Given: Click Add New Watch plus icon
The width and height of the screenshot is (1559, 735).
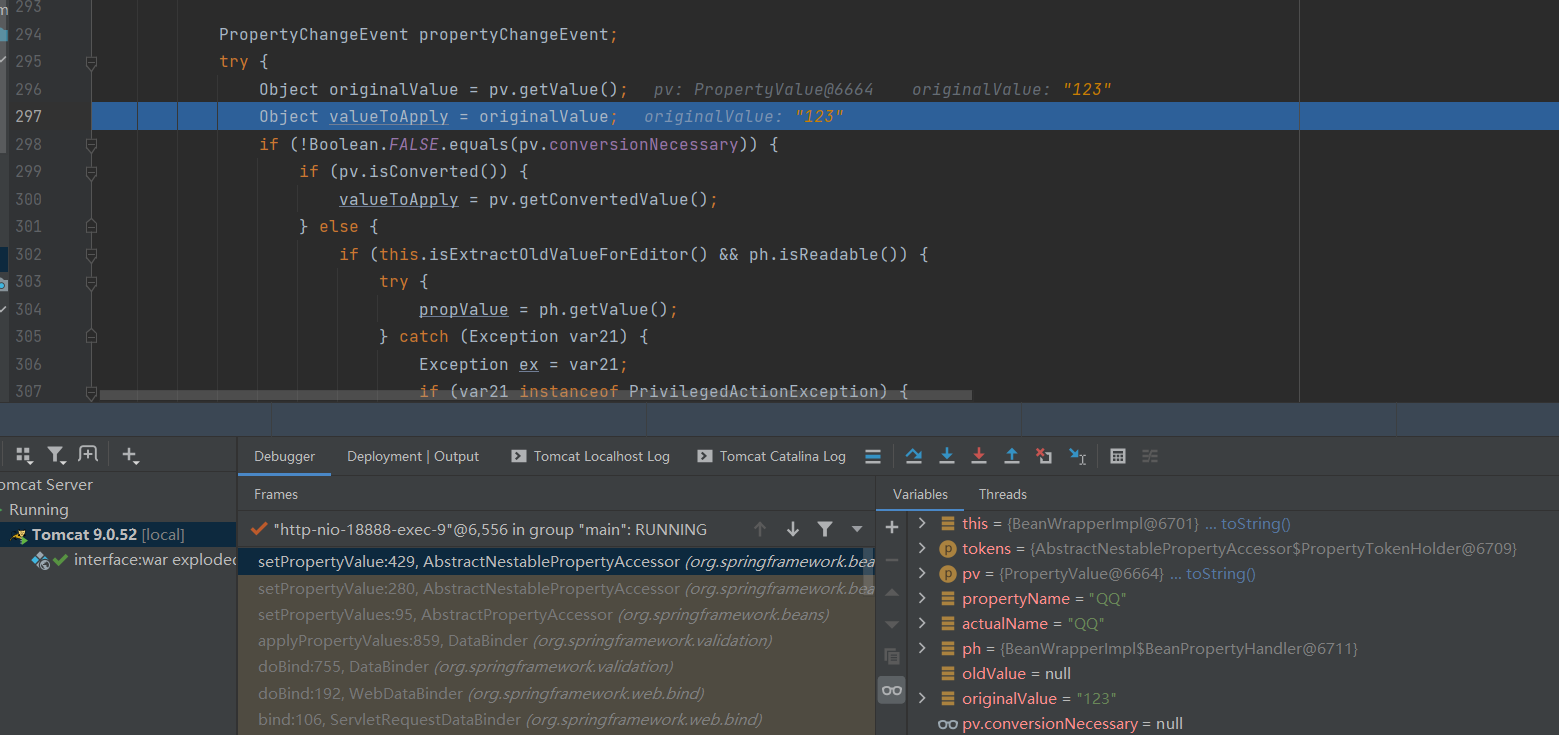Looking at the screenshot, I should tap(892, 526).
